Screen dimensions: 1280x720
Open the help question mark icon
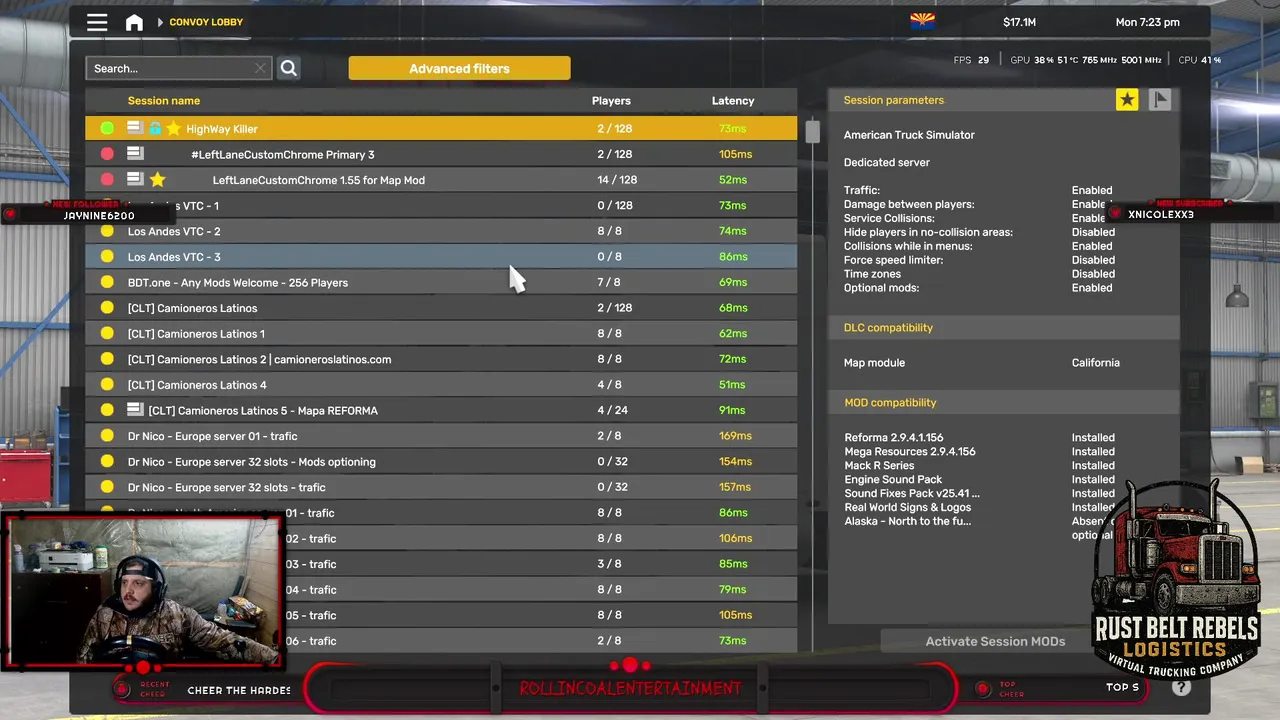(x=1181, y=687)
